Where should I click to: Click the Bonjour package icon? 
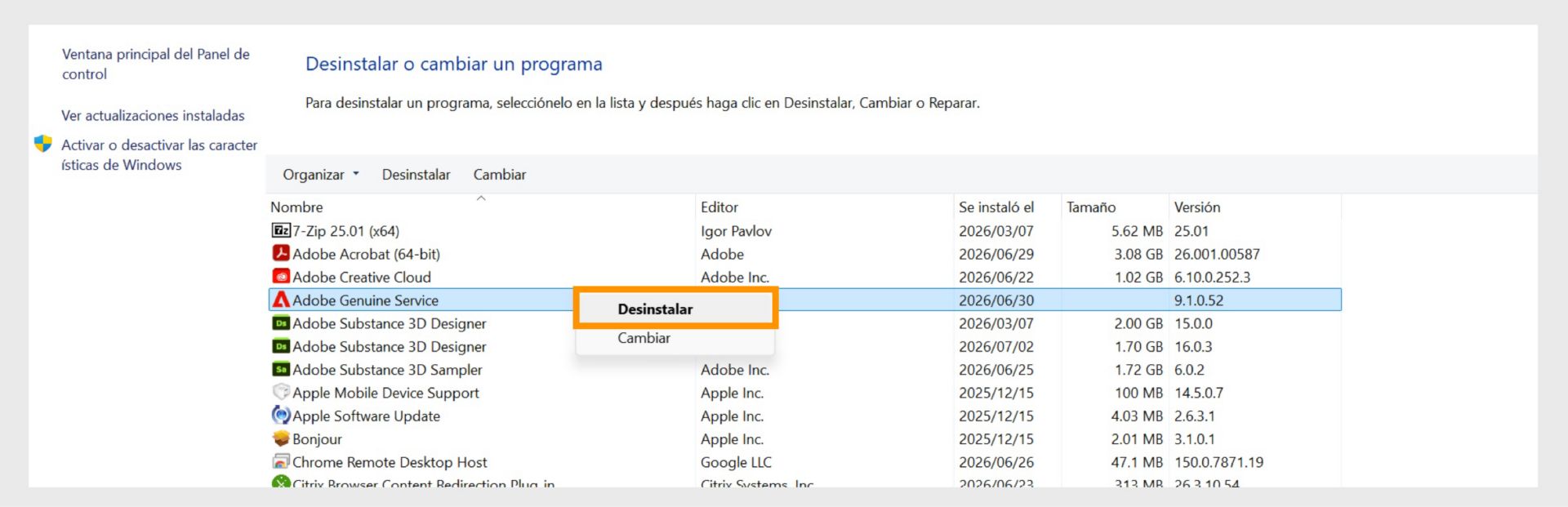pyautogui.click(x=281, y=438)
